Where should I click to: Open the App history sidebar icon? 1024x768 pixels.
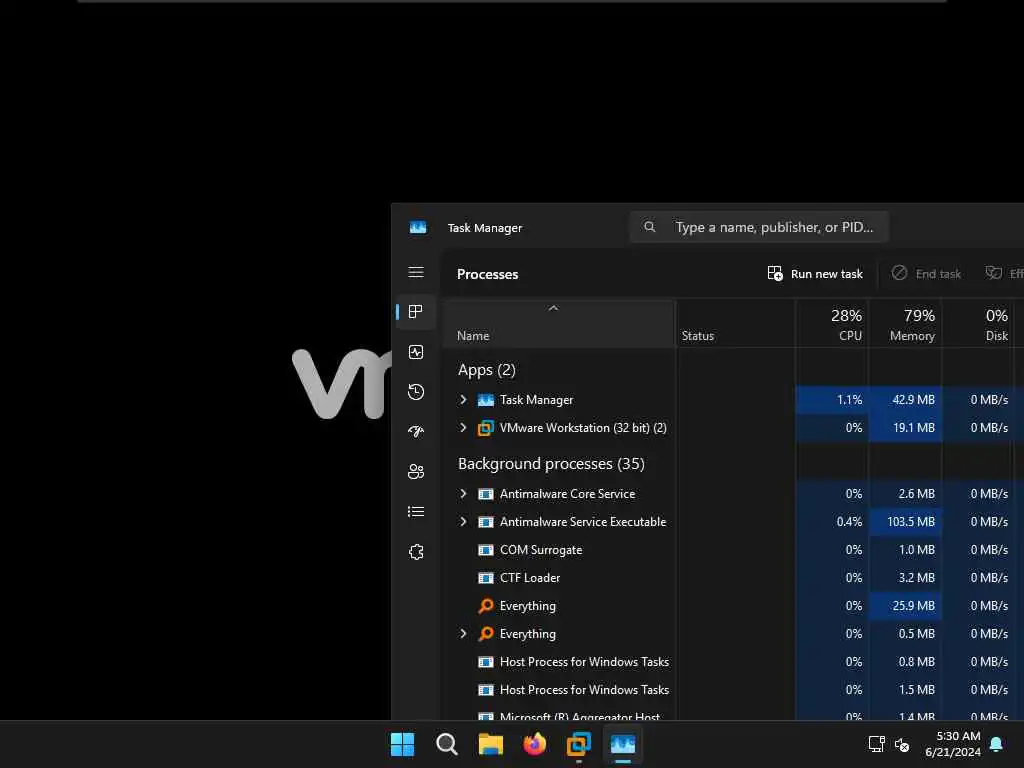click(416, 392)
